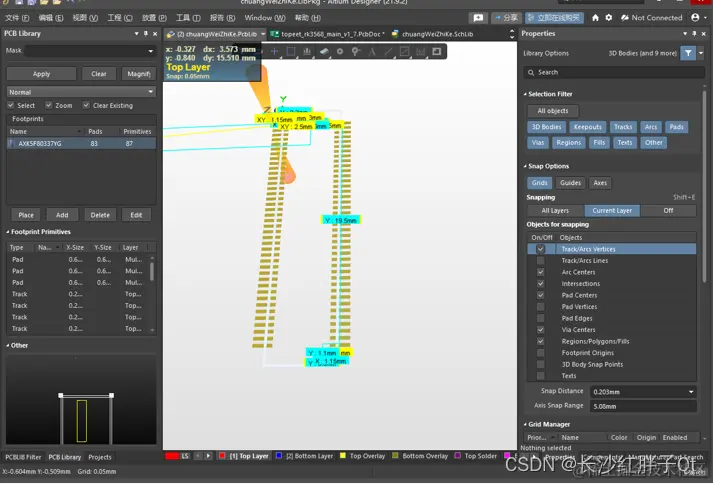The height and width of the screenshot is (485, 713).
Task: Click the user account icon
Action: click(x=695, y=18)
